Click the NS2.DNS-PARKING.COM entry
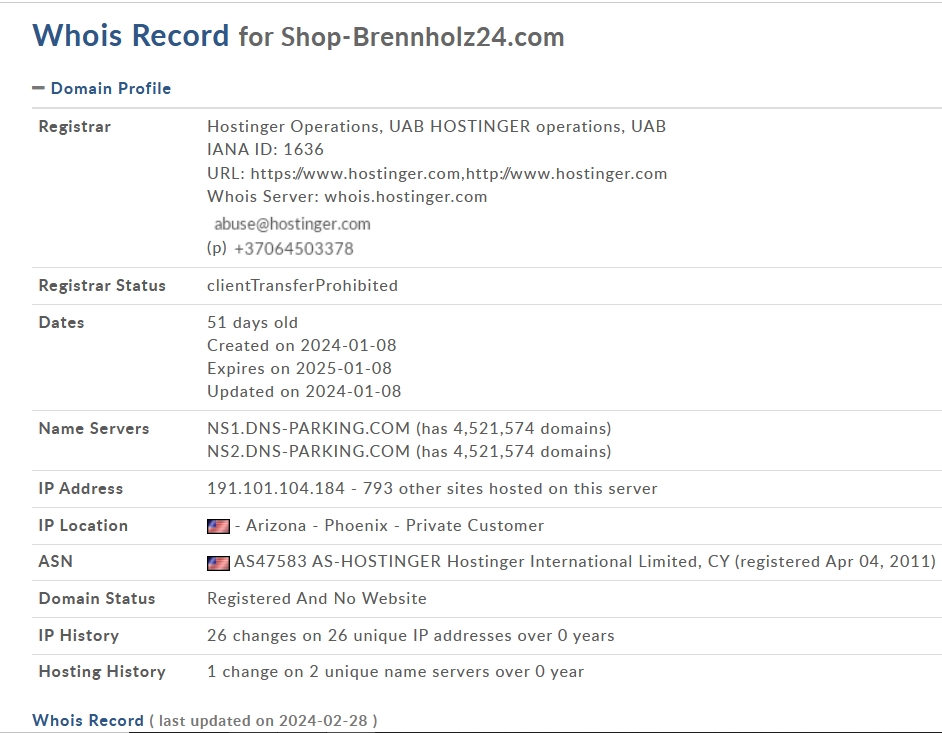 pyautogui.click(x=409, y=452)
